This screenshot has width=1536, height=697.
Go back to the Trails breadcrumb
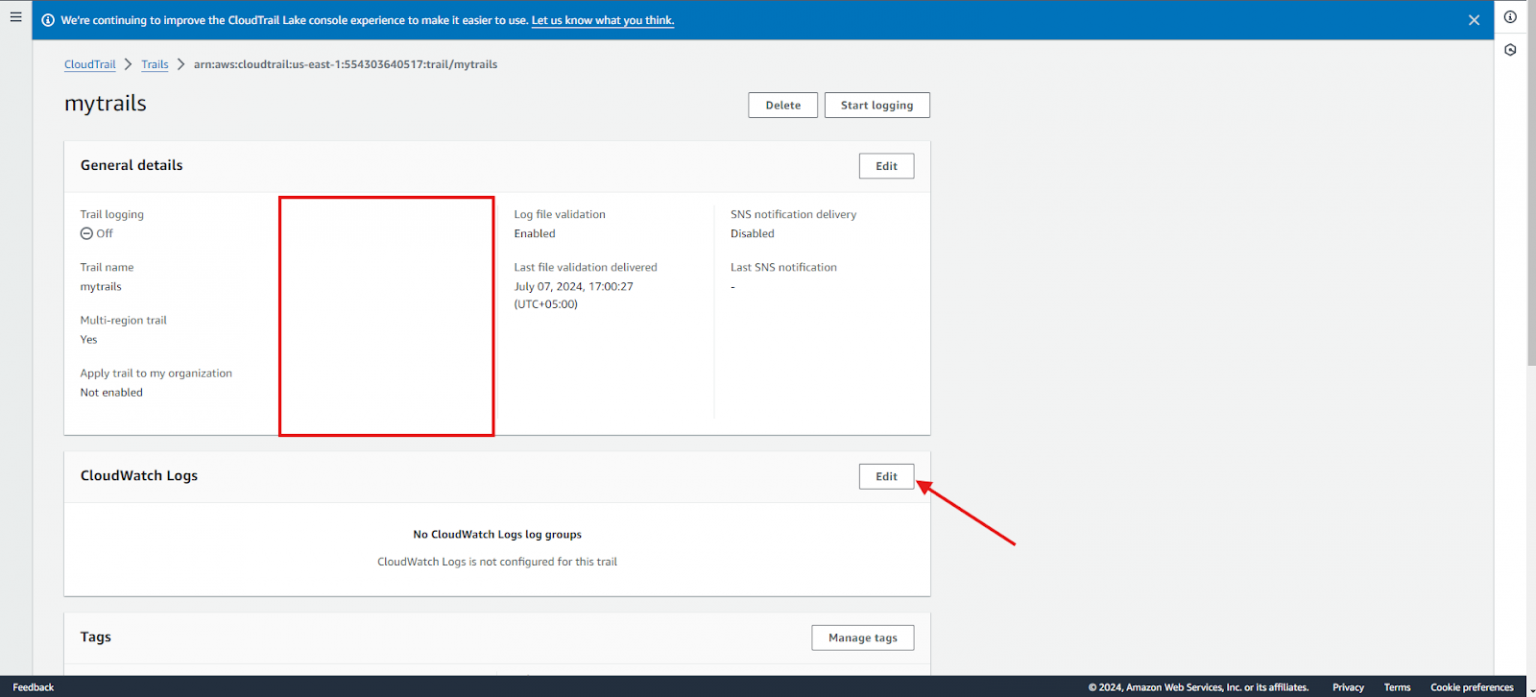[154, 64]
